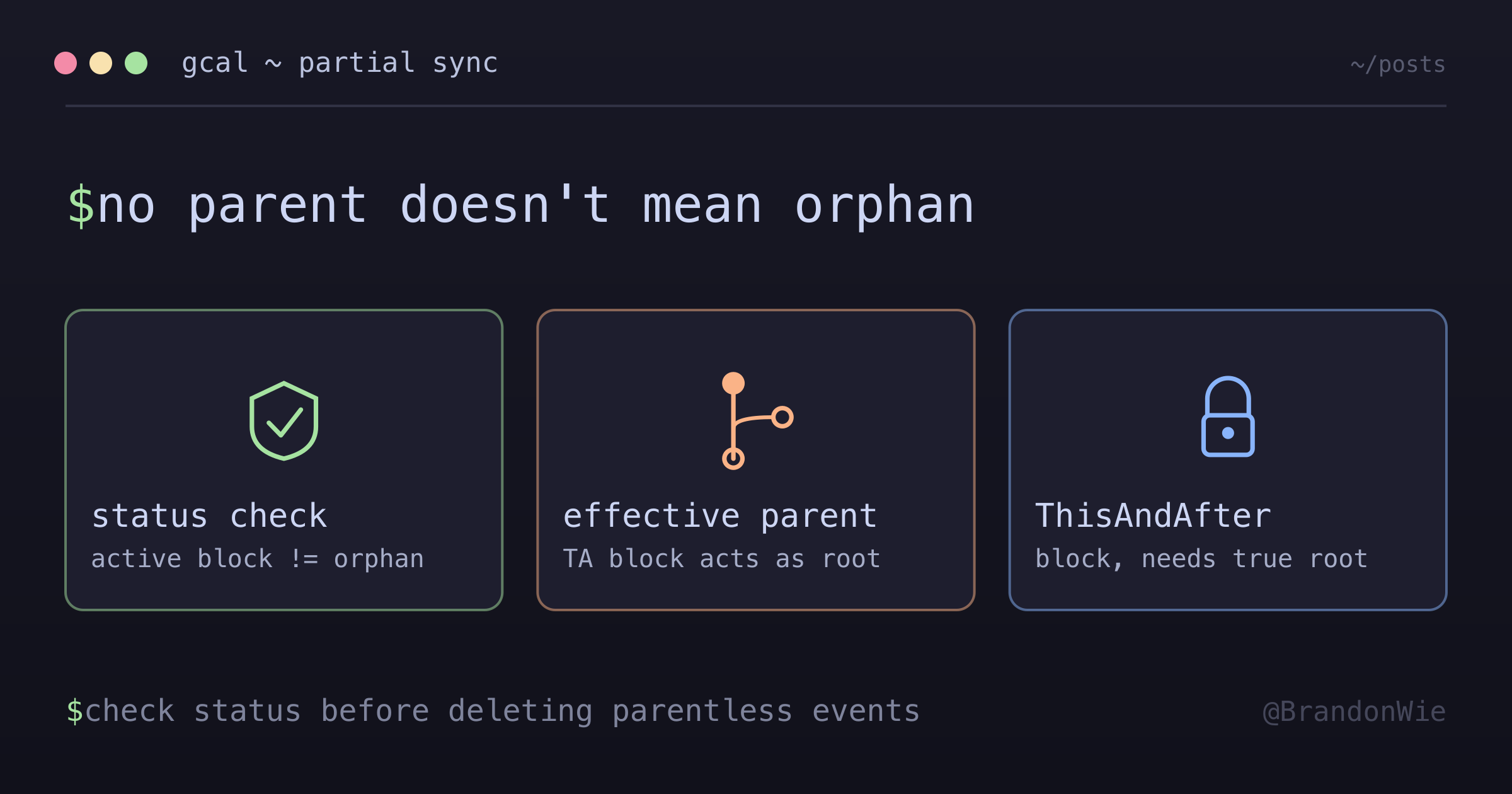Click the effective parent heading text

(720, 516)
